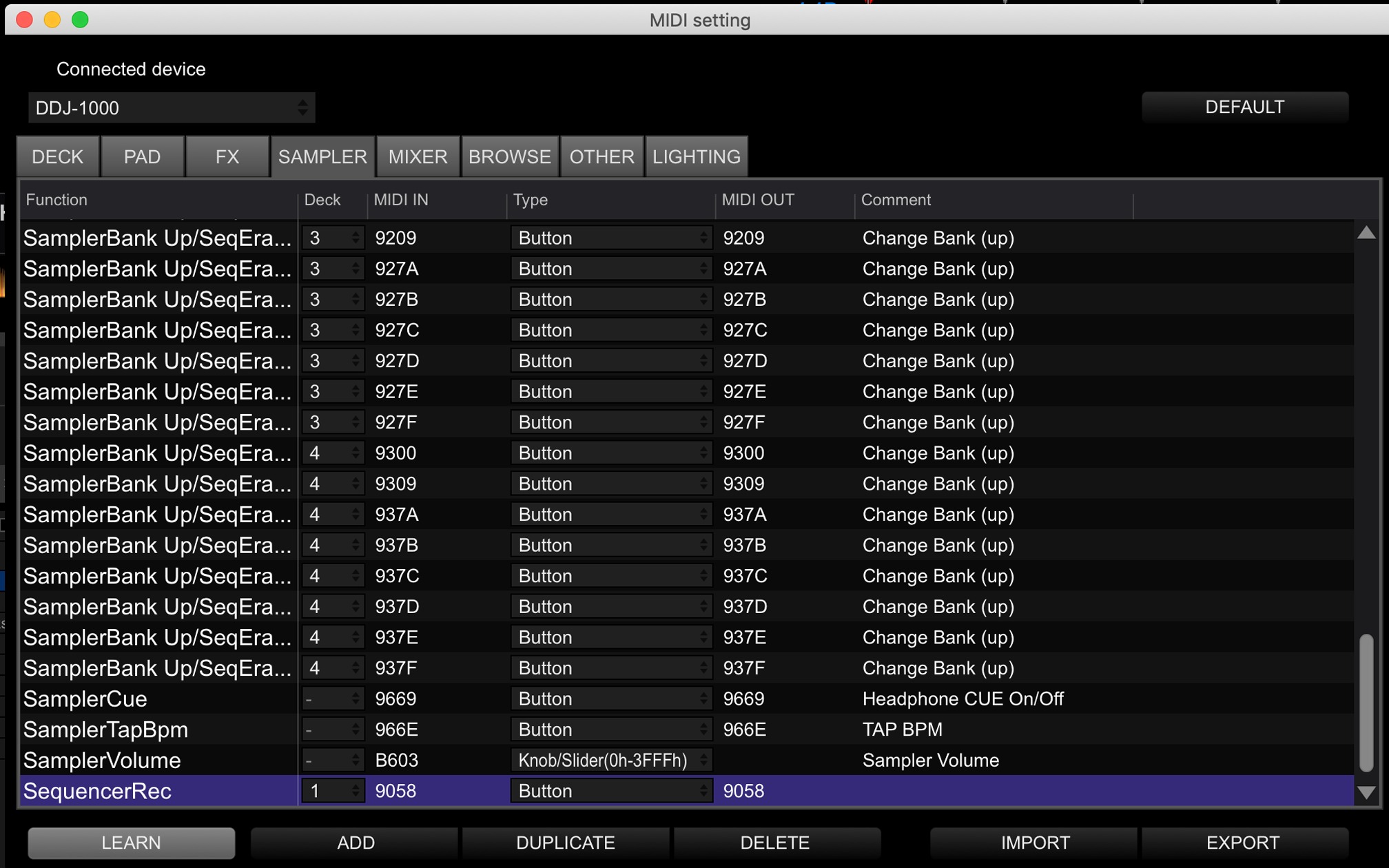
Task: Open Type dropdown in SequencerRec row
Action: point(610,791)
